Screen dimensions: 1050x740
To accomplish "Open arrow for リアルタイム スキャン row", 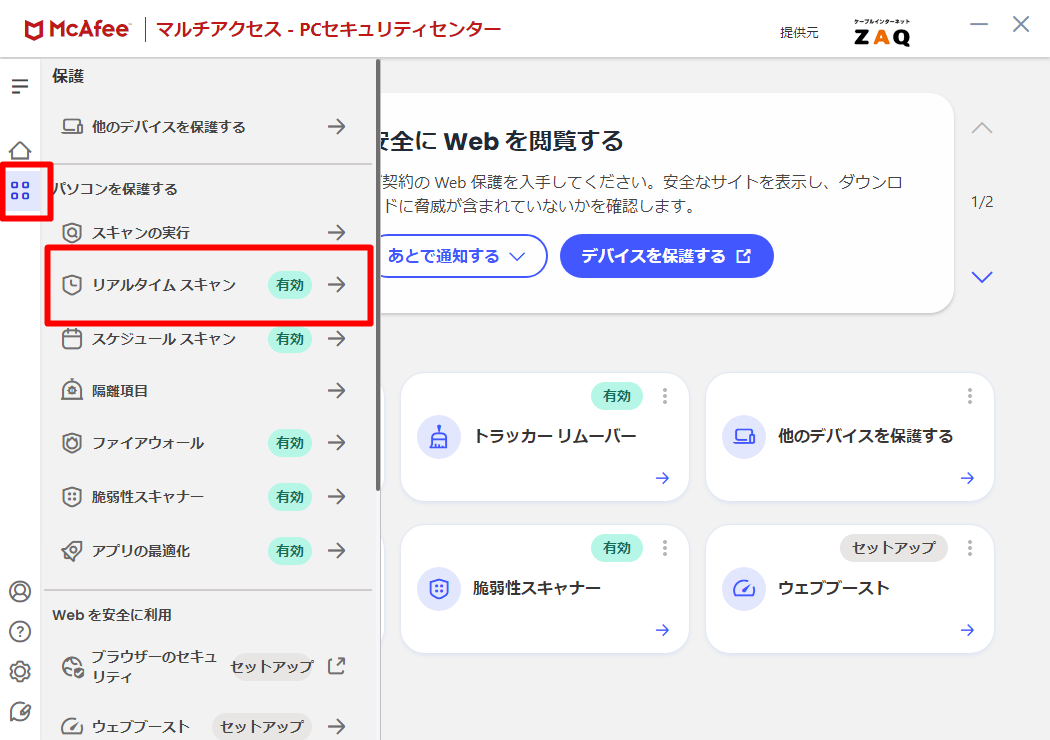I will coord(336,285).
